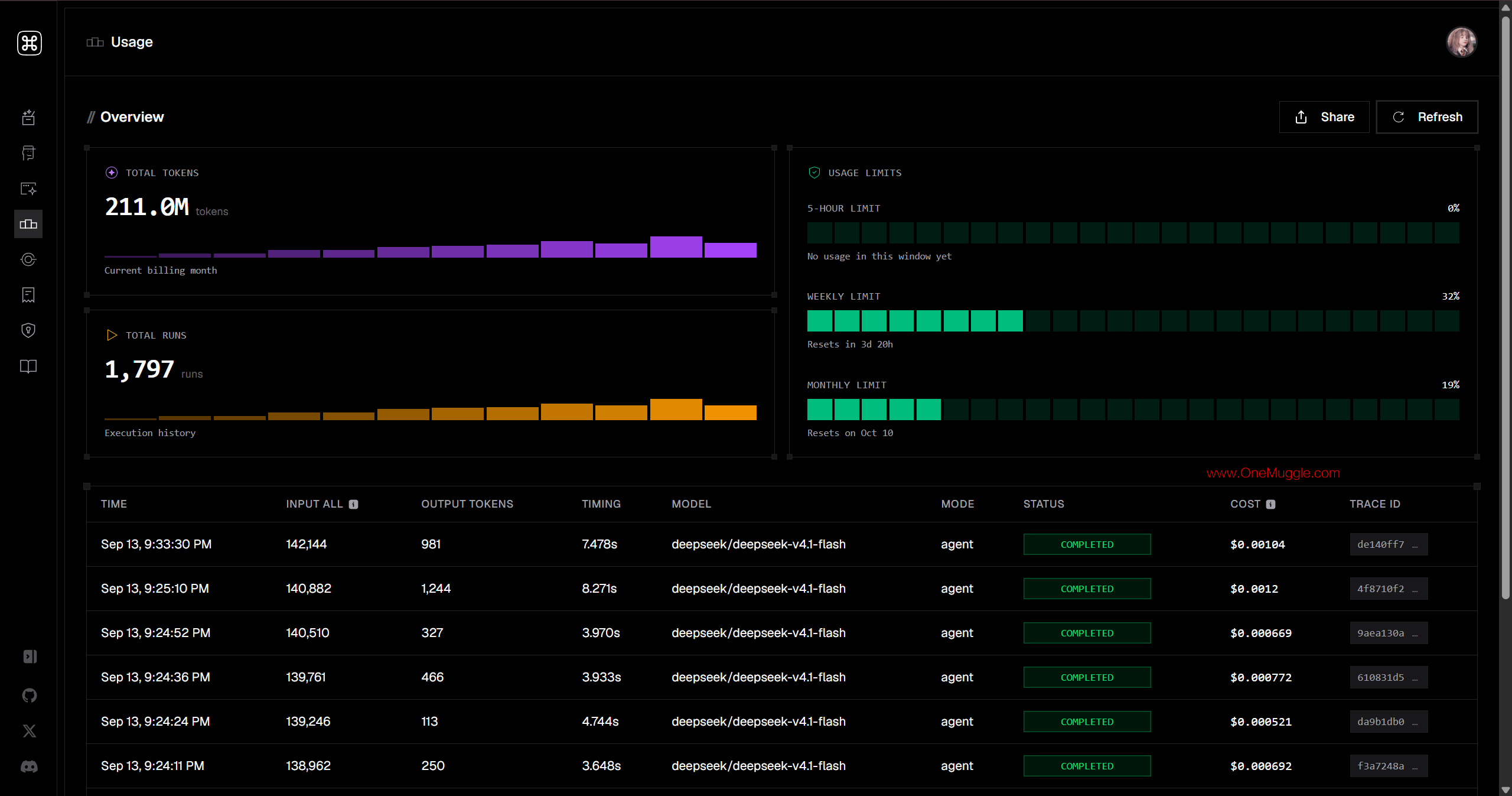Click the 5-hour limit progress bar

click(1133, 233)
